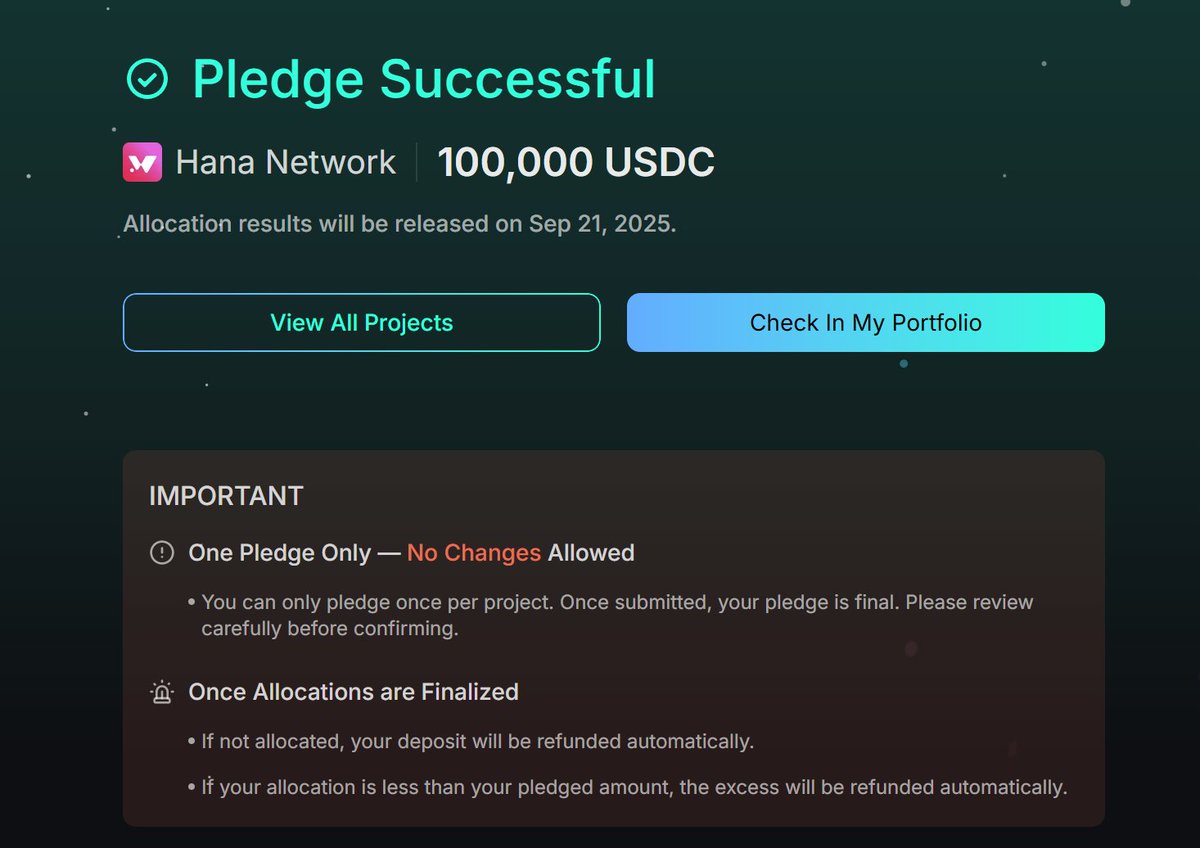Select the Hana Network project name
Screen dimensions: 1200x848
coord(286,162)
